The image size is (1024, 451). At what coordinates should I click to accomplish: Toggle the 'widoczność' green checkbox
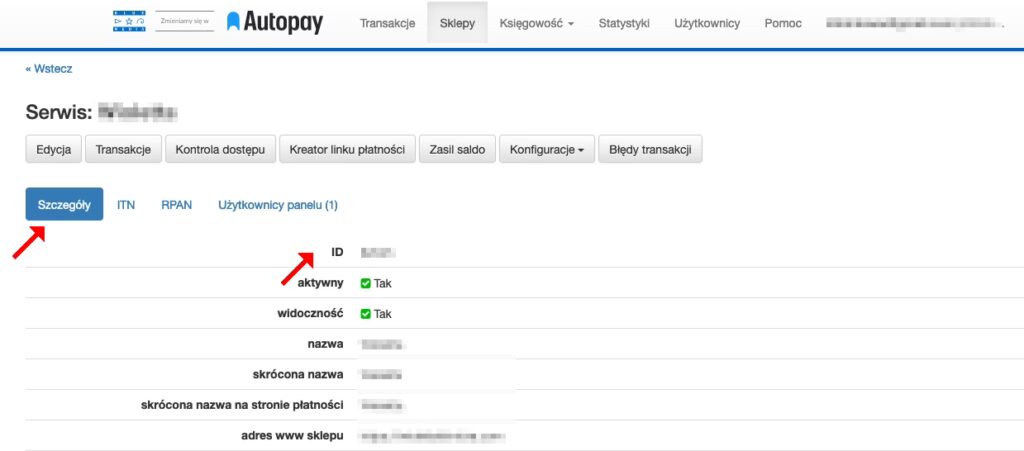(366, 313)
